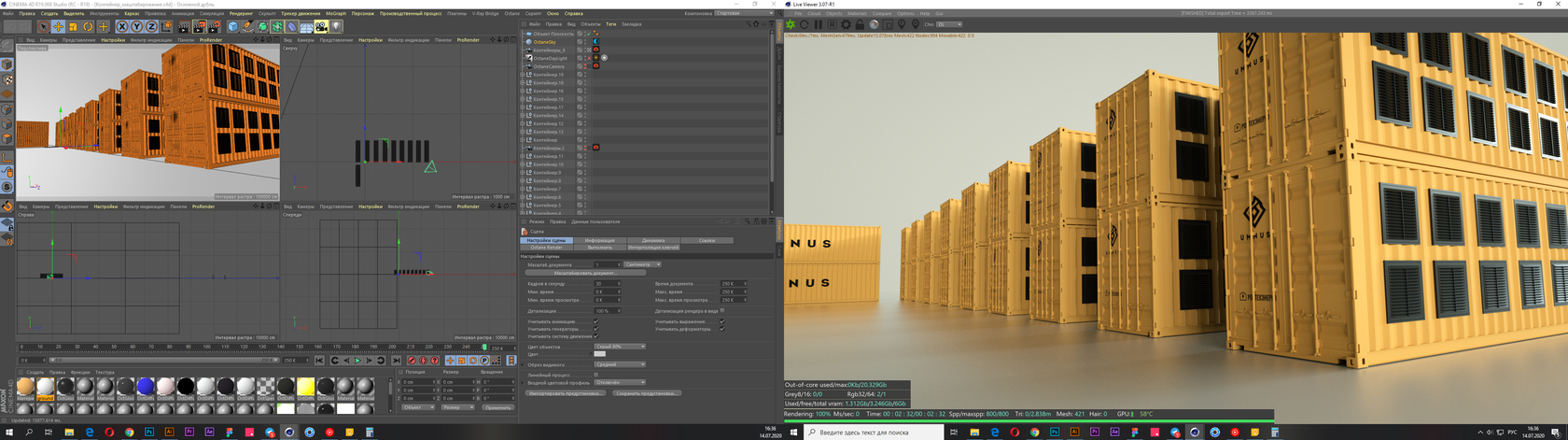Select the Scale tool icon
Image resolution: width=1568 pixels, height=440 pixels.
point(73,27)
